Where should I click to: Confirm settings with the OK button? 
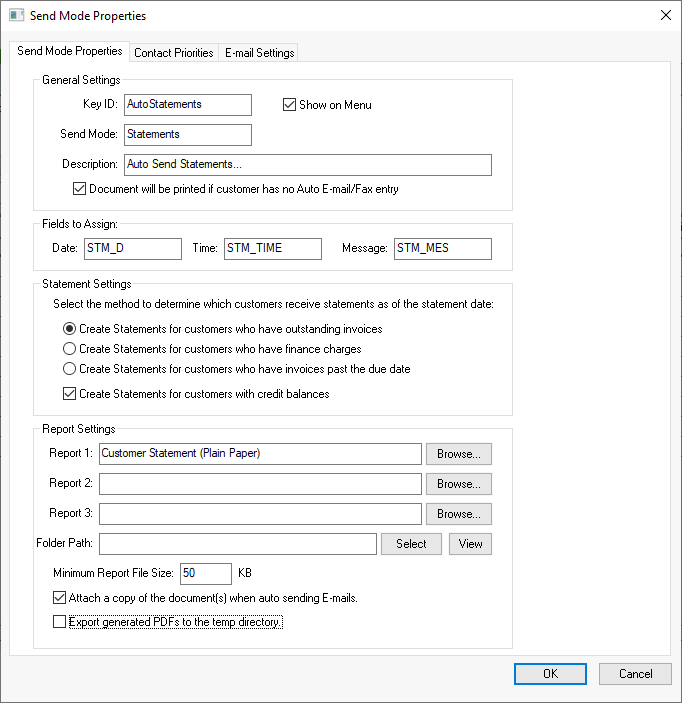[x=550, y=674]
